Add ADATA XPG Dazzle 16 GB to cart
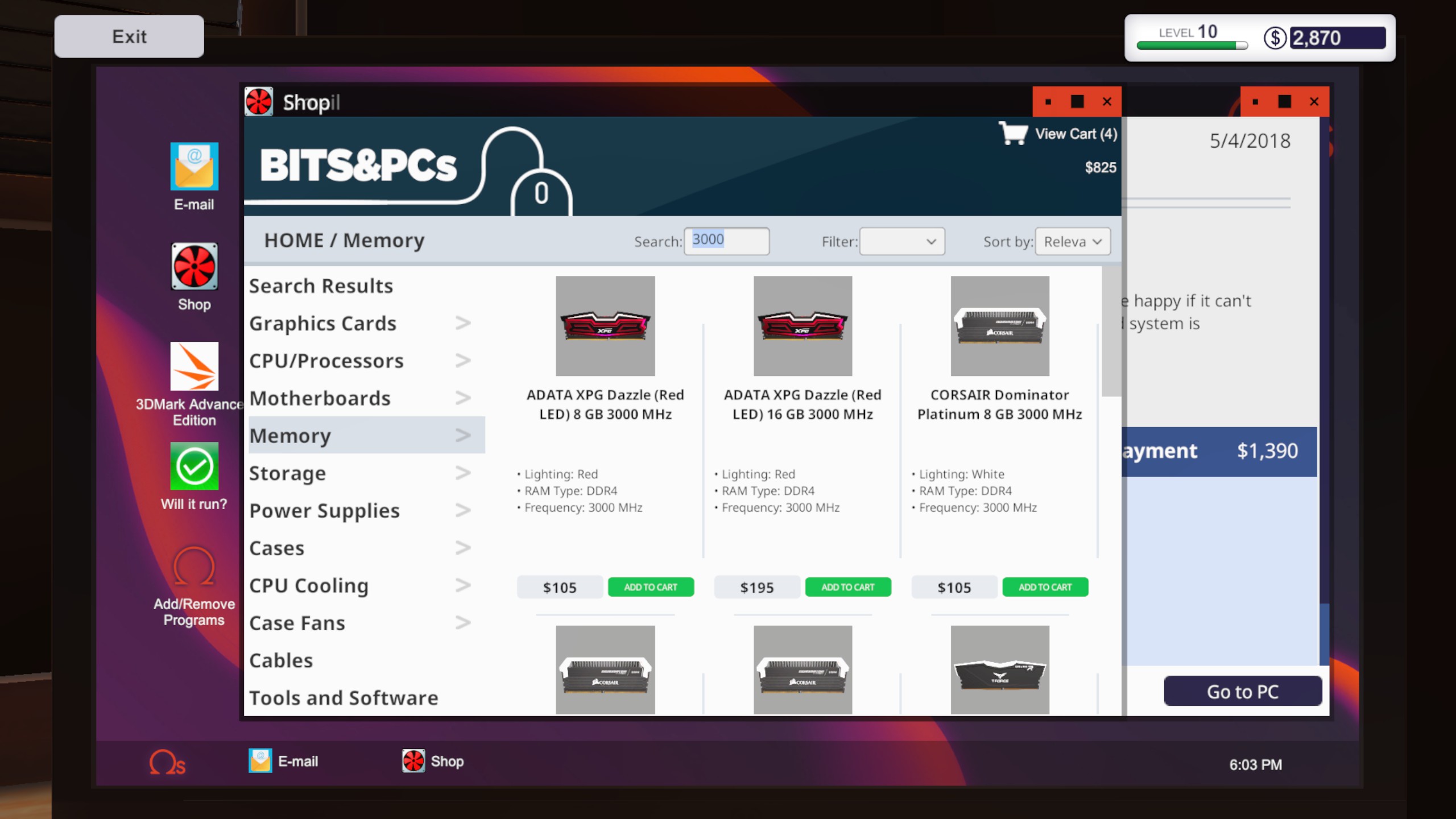 tap(848, 587)
